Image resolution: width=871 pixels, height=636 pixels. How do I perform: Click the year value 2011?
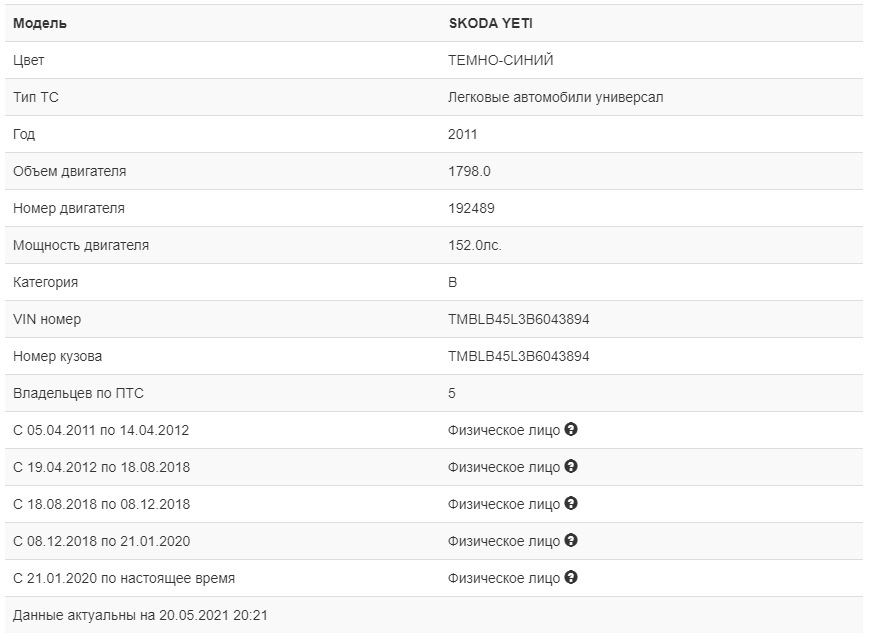pyautogui.click(x=463, y=134)
